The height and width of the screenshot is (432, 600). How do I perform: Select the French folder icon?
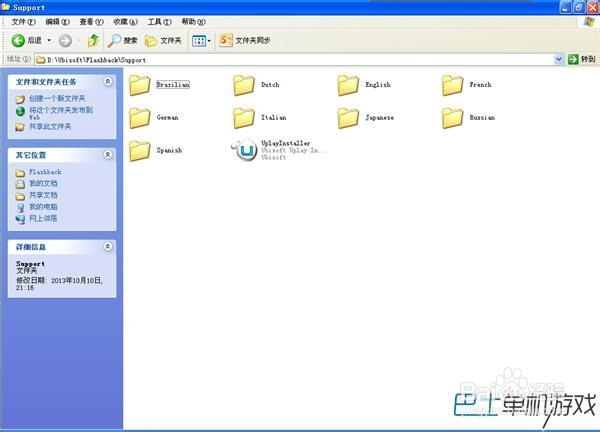(x=452, y=85)
